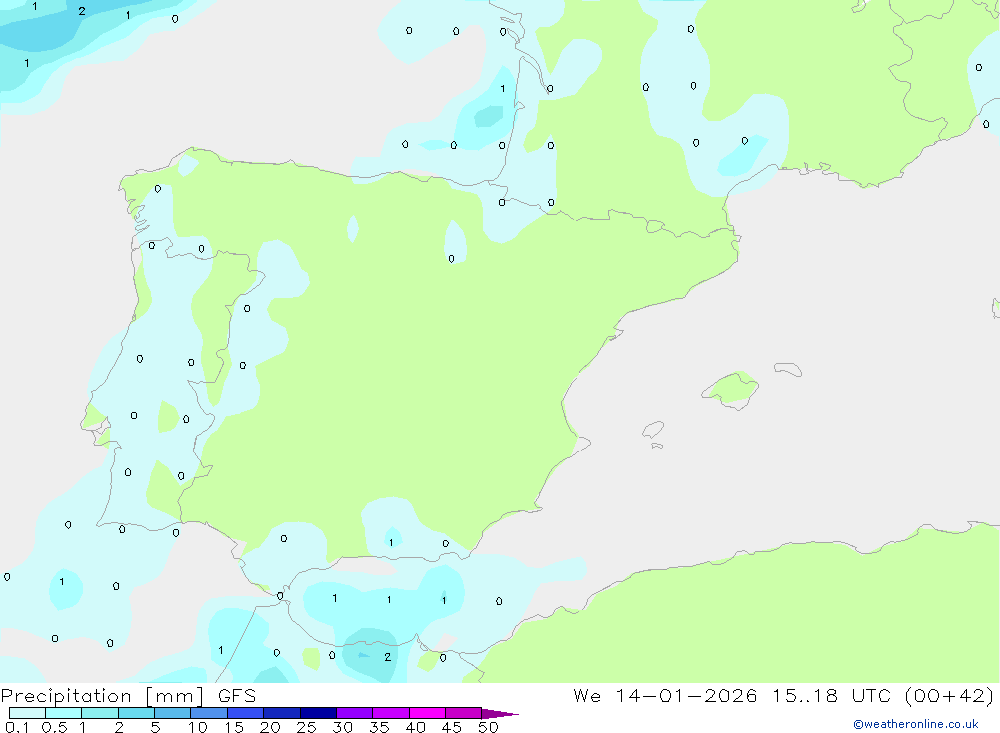
Task: Click the legend swatch between 25 and 30
Action: pyautogui.click(x=318, y=713)
